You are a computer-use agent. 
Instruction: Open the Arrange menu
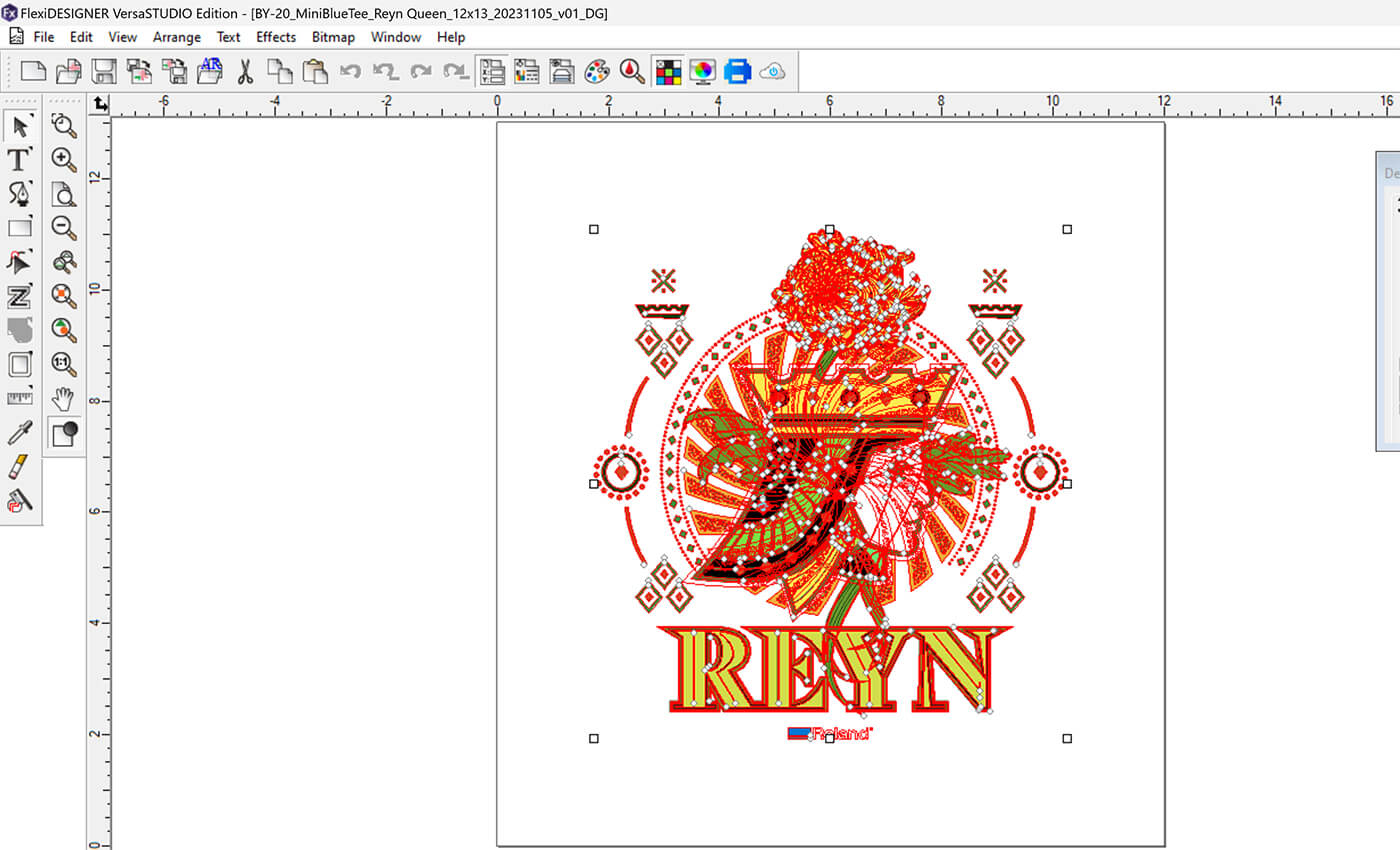(x=177, y=37)
